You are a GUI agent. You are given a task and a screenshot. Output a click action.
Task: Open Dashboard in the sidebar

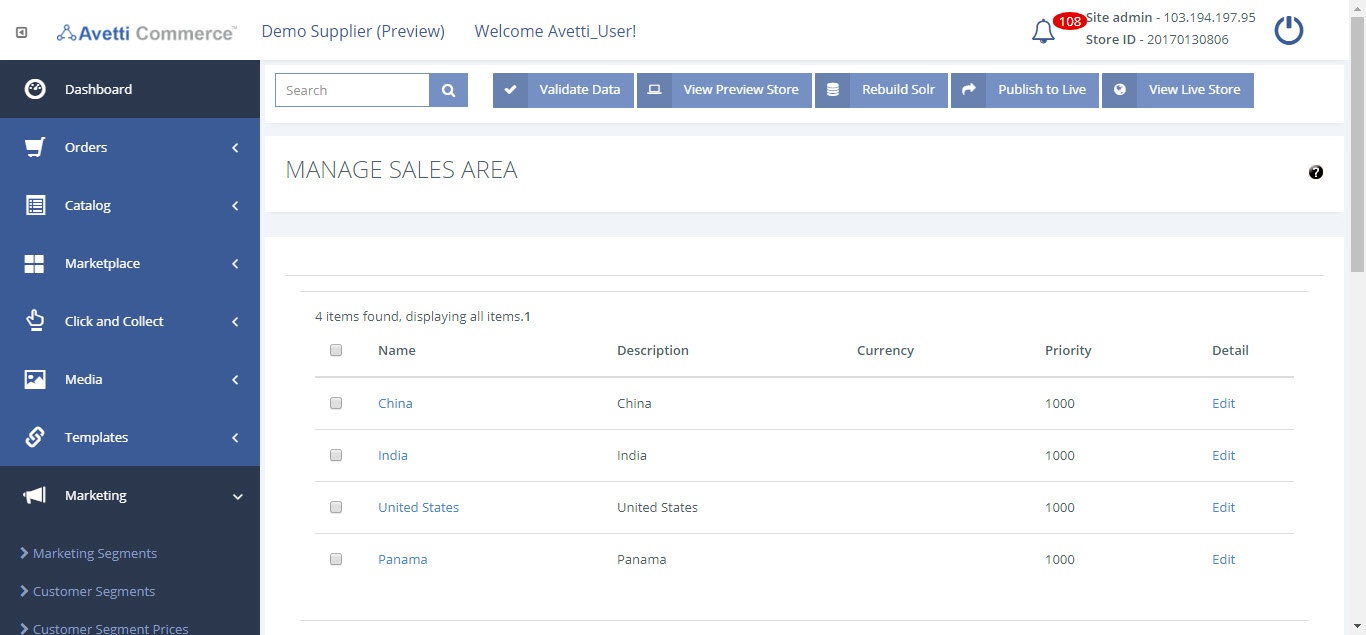[130, 89]
